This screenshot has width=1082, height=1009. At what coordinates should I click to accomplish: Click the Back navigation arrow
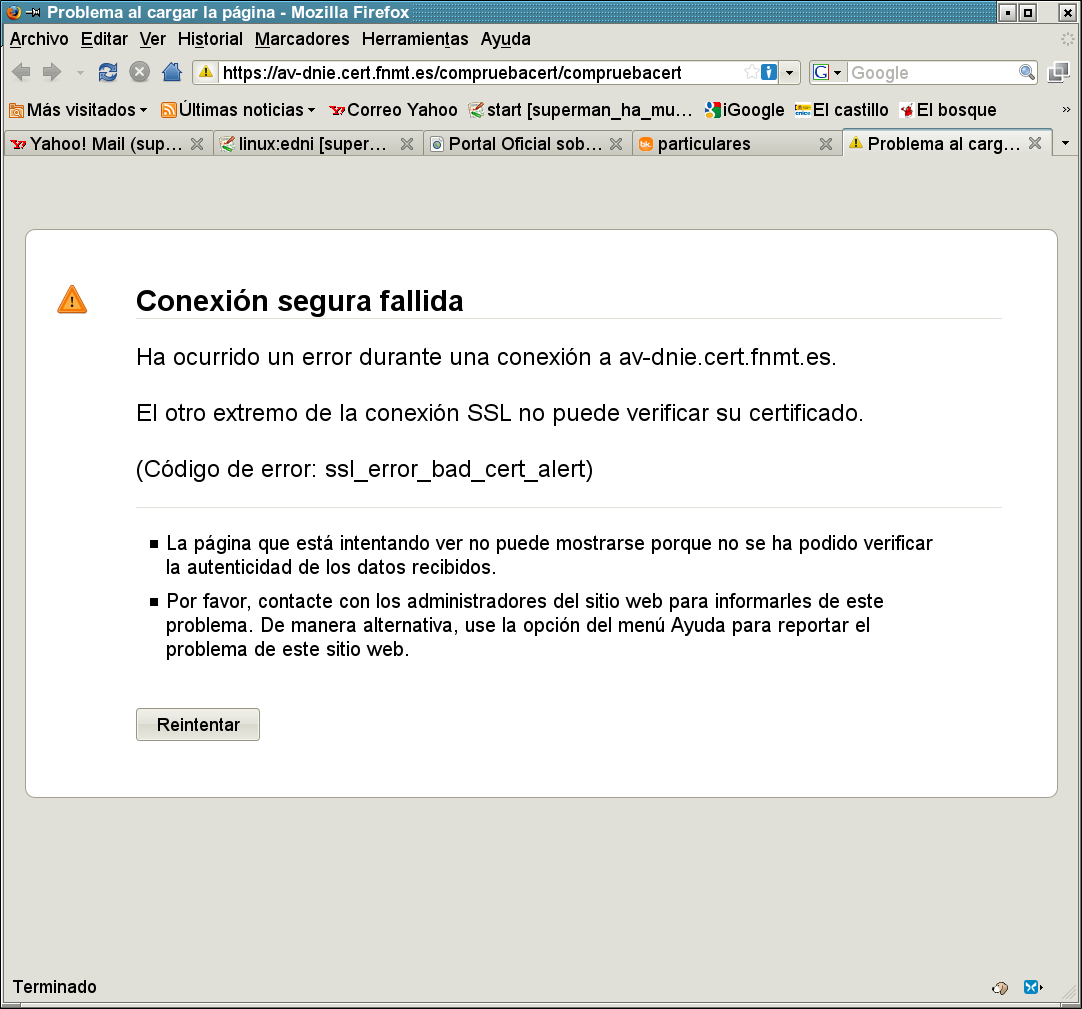coord(21,72)
